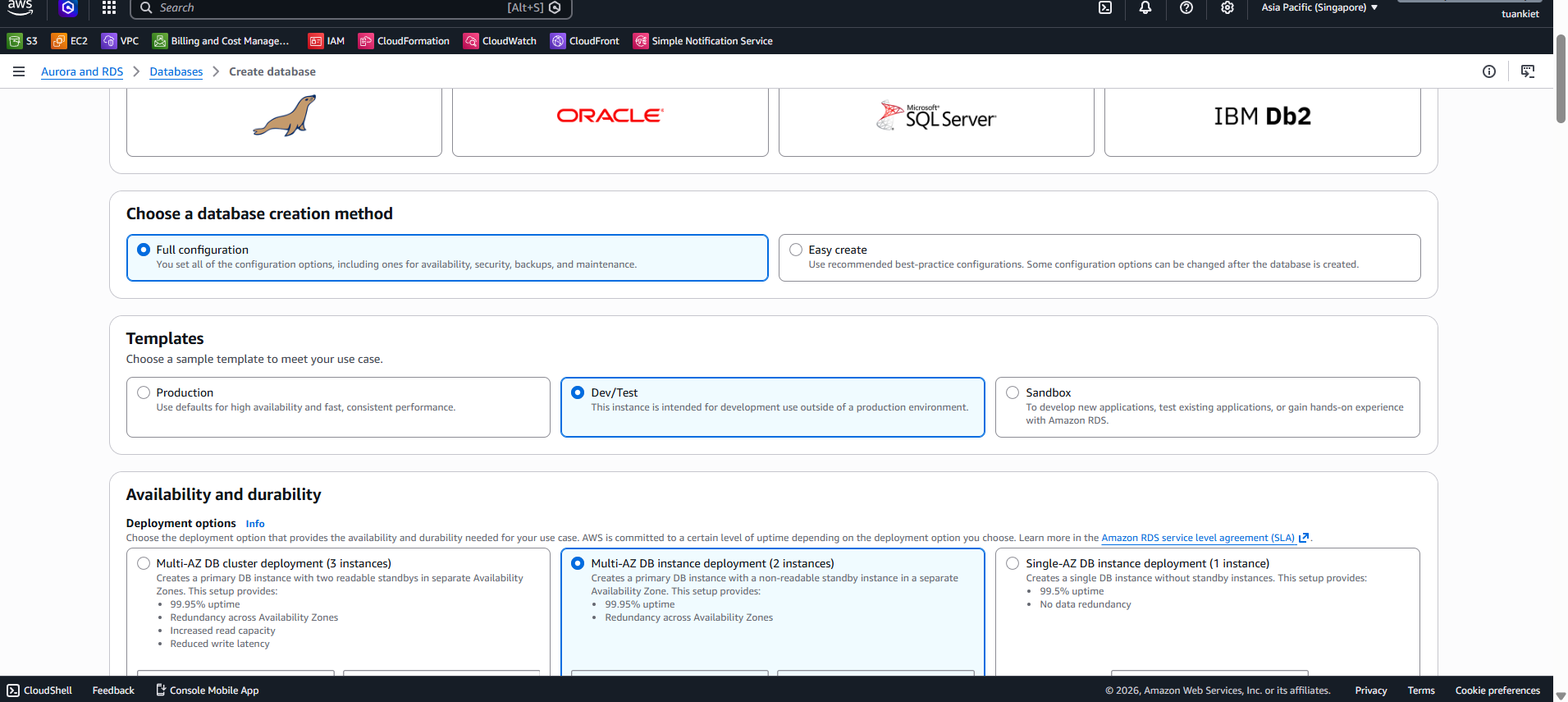Open the settings gear icon
1568x702 pixels.
pos(1227,8)
